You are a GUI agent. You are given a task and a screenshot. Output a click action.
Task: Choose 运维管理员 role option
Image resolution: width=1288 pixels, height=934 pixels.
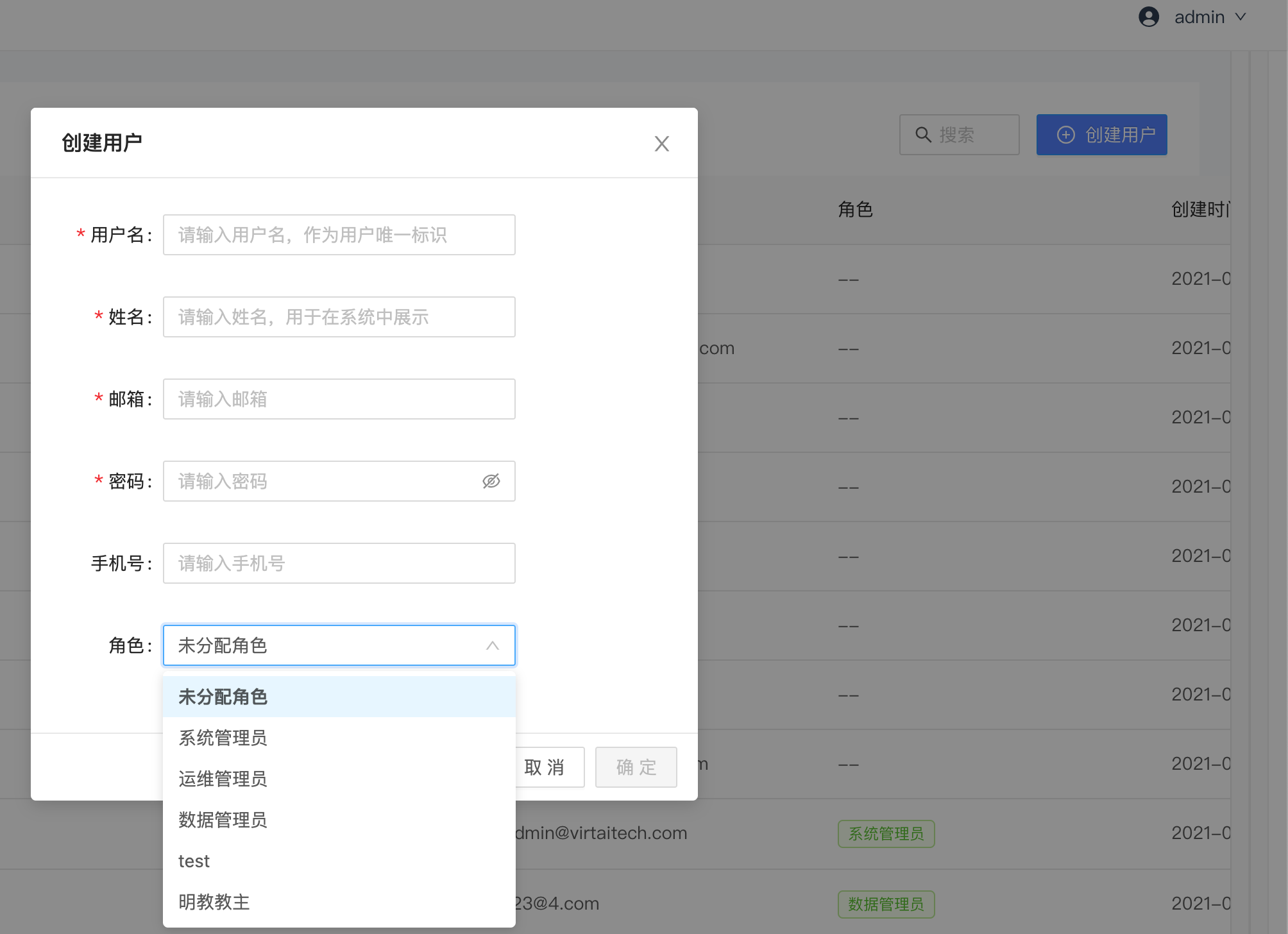click(x=339, y=779)
